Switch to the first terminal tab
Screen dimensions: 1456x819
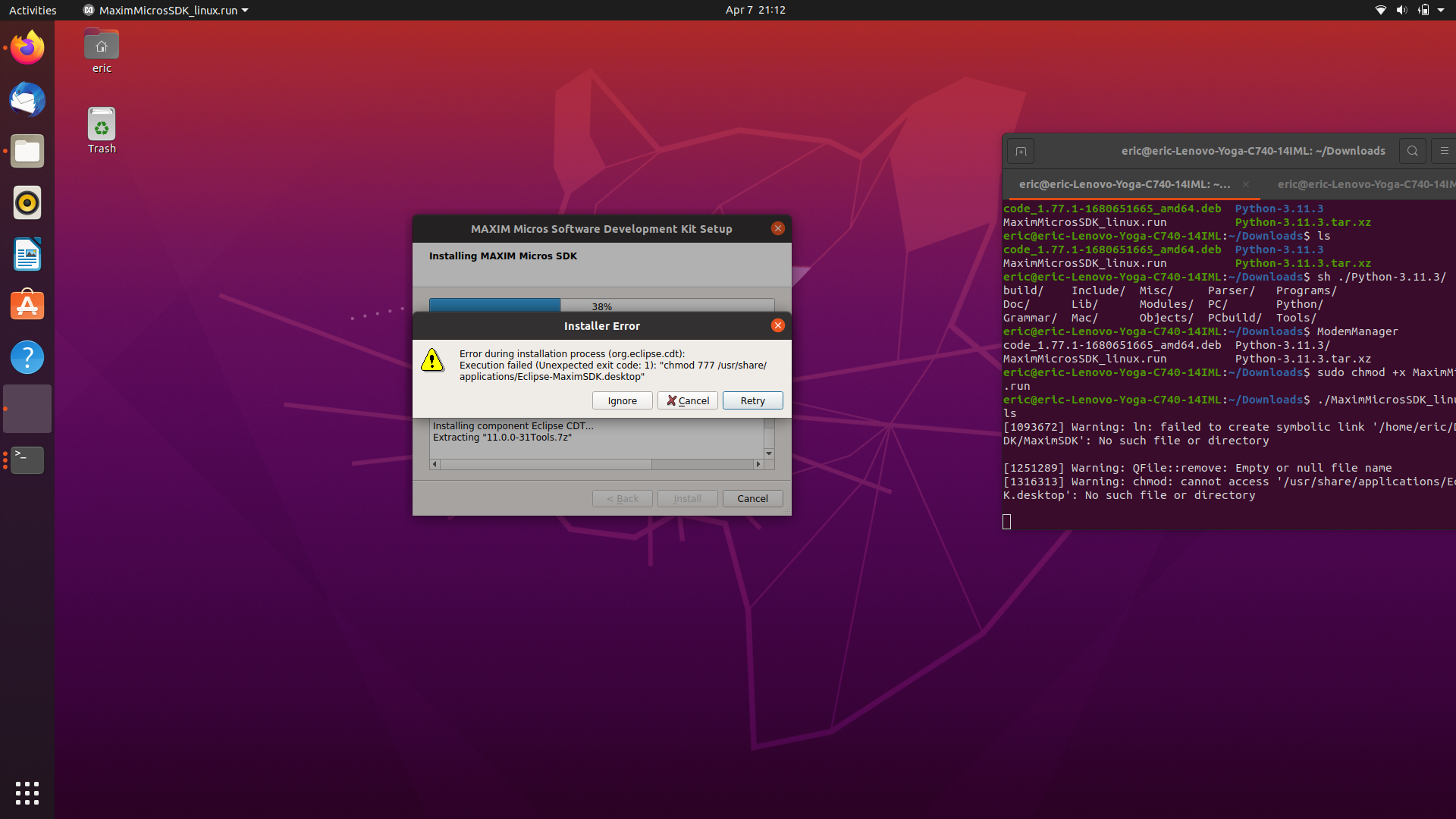pos(1125,184)
